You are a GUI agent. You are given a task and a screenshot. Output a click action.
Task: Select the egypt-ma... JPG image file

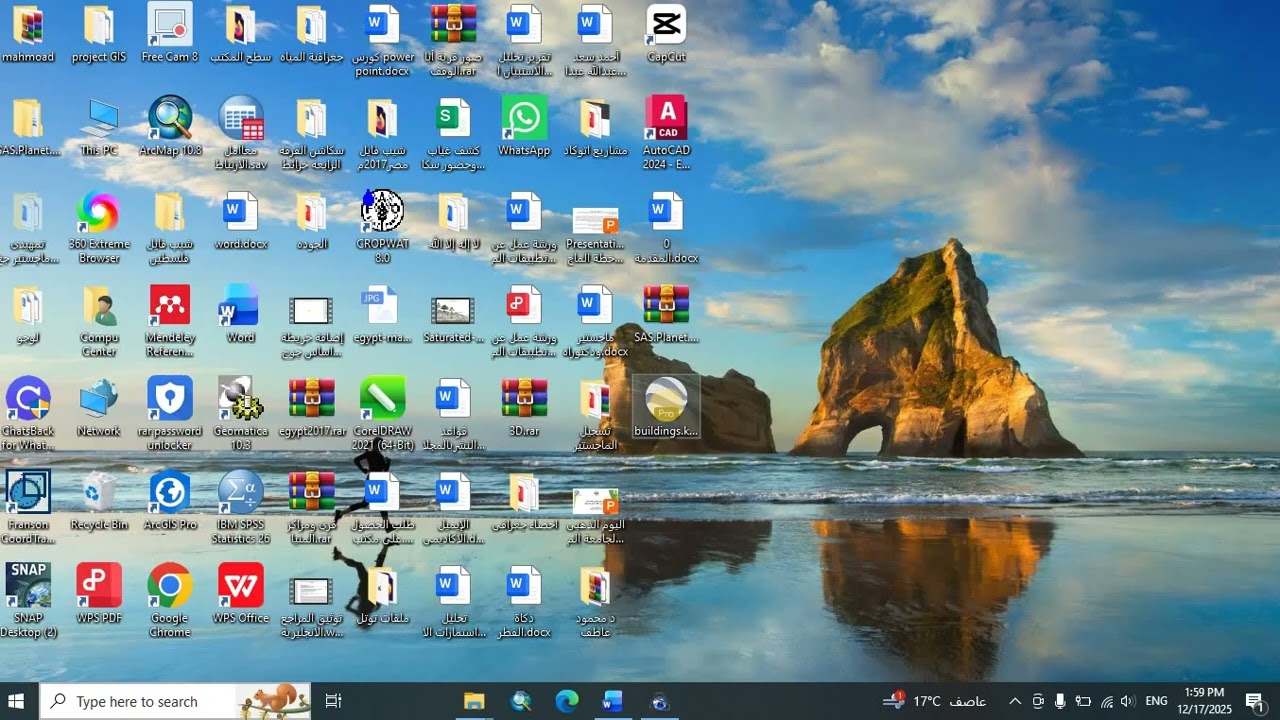pyautogui.click(x=382, y=313)
